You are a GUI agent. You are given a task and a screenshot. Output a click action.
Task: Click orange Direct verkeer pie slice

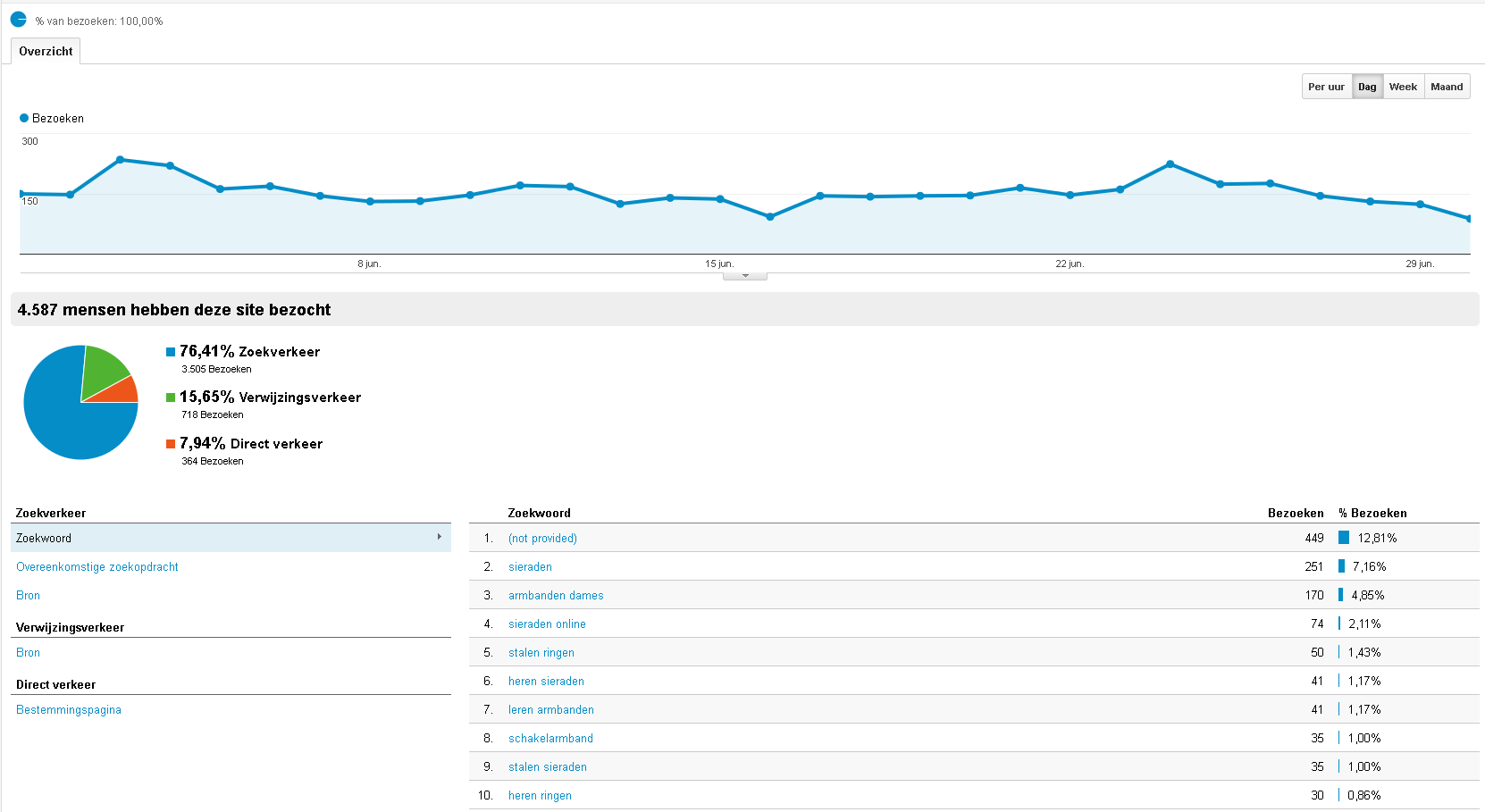pos(122,392)
